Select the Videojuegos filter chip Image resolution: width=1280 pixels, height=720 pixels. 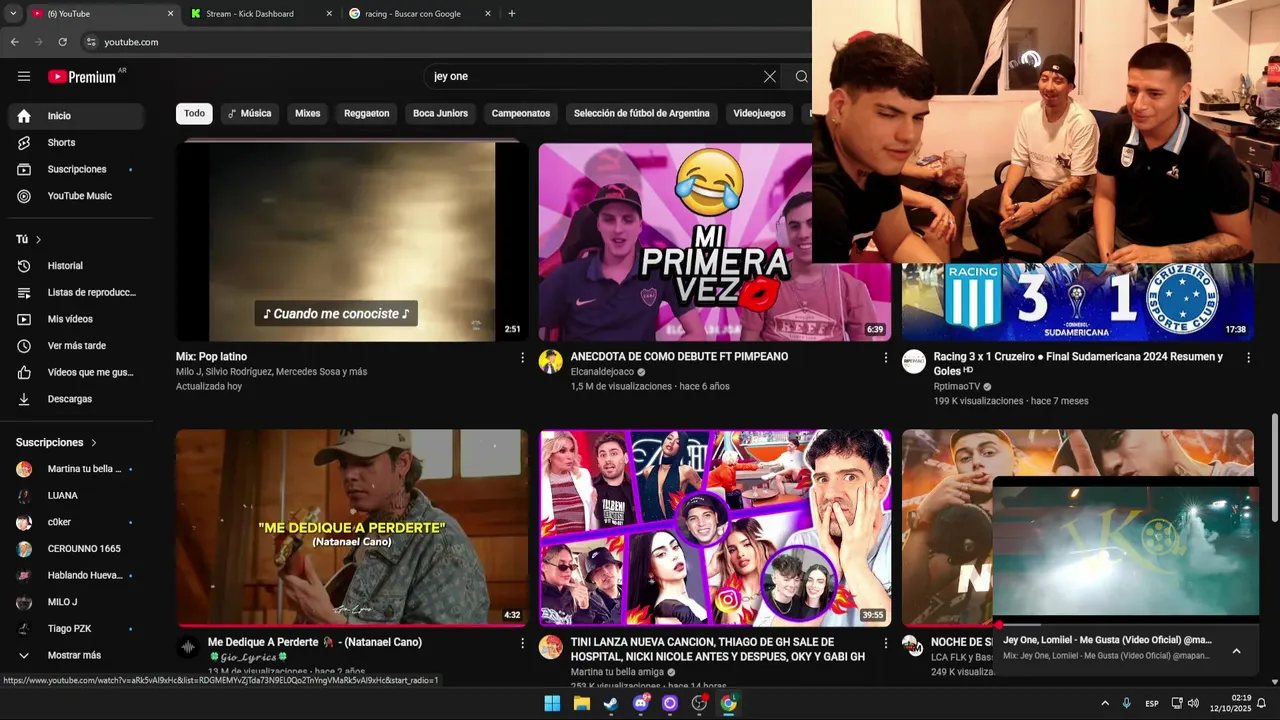point(759,113)
